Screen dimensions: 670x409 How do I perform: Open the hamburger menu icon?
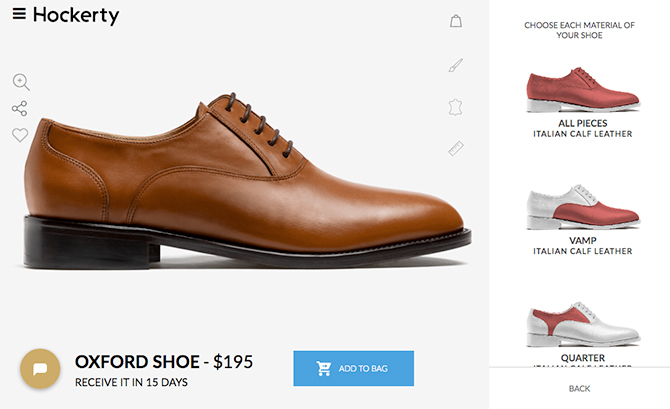pyautogui.click(x=19, y=14)
